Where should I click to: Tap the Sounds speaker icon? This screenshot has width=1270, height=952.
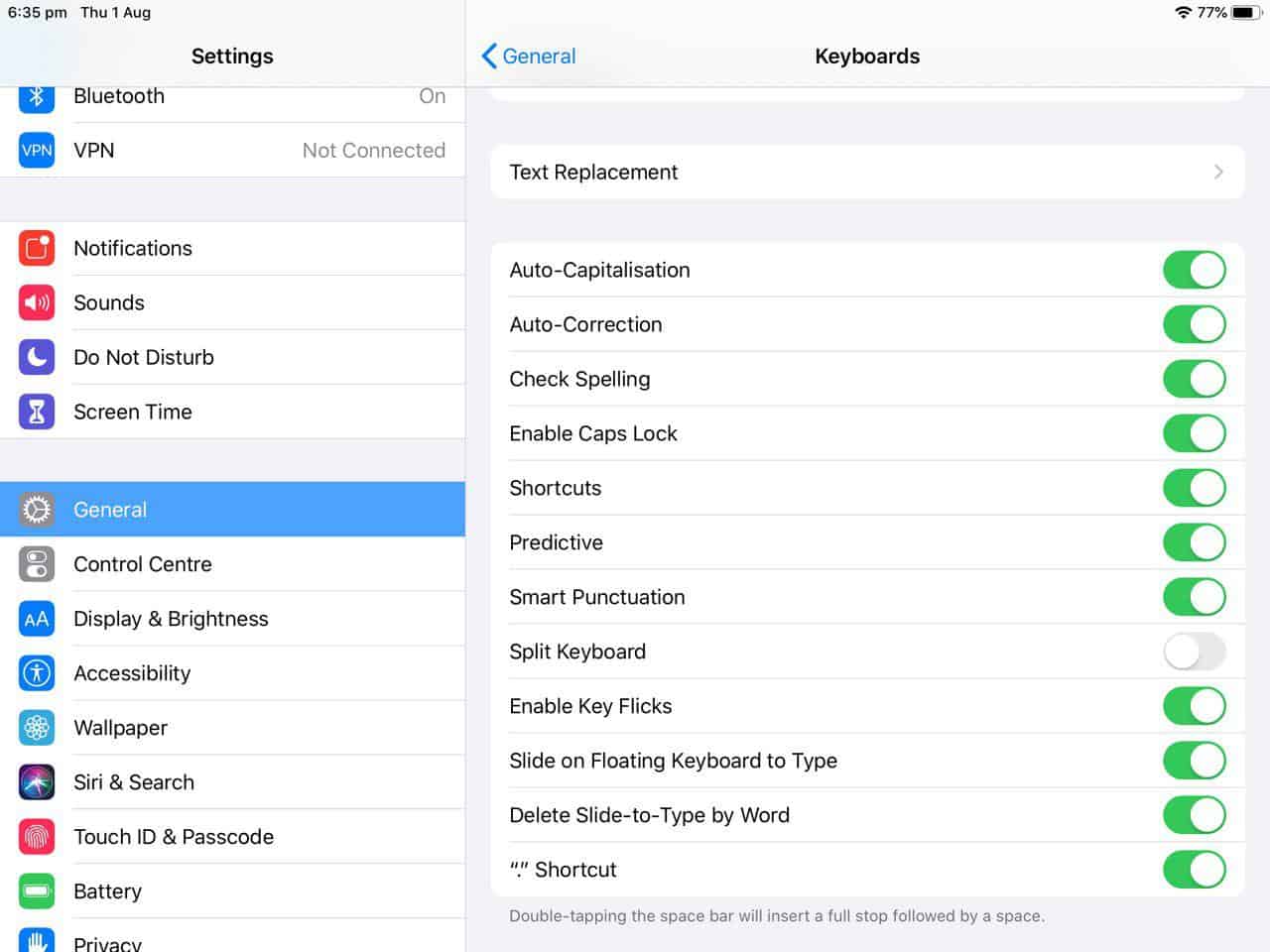tap(37, 302)
